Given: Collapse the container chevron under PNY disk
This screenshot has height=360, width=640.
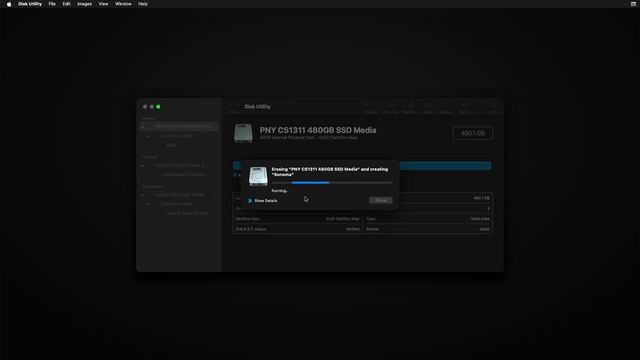Looking at the screenshot, I should click(148, 136).
